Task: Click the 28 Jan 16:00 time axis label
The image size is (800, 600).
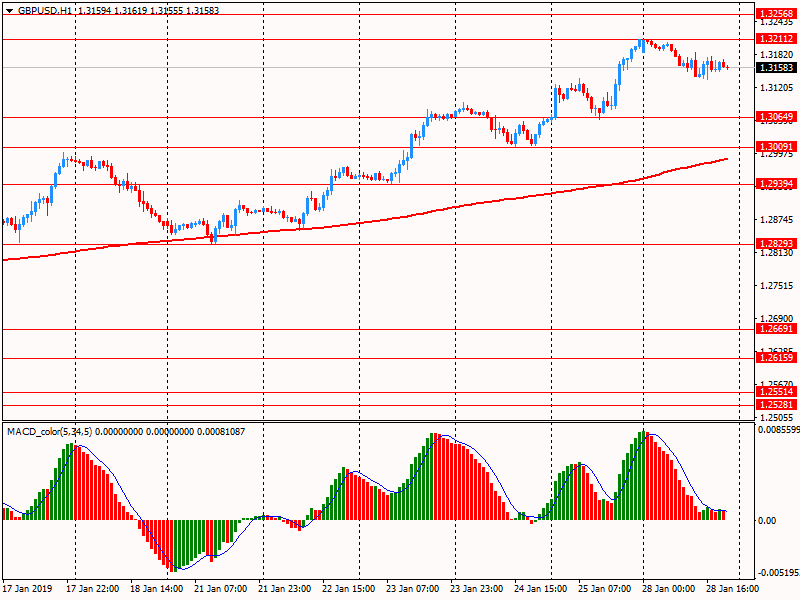Action: point(732,588)
